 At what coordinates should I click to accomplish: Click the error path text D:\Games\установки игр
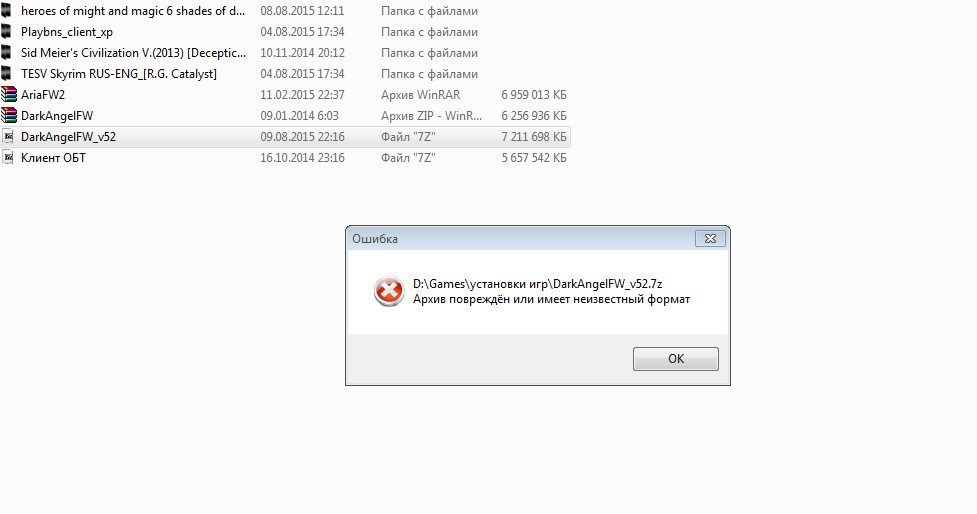point(482,284)
